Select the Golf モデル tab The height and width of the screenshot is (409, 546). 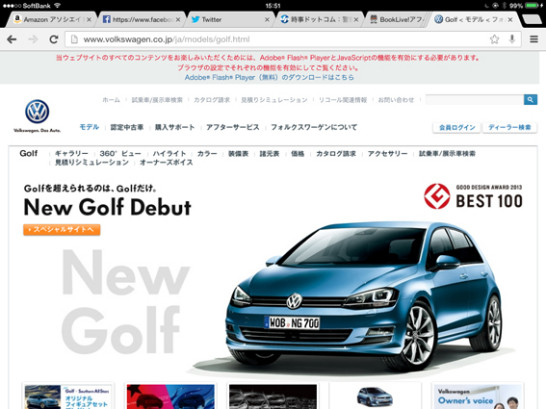pos(475,19)
